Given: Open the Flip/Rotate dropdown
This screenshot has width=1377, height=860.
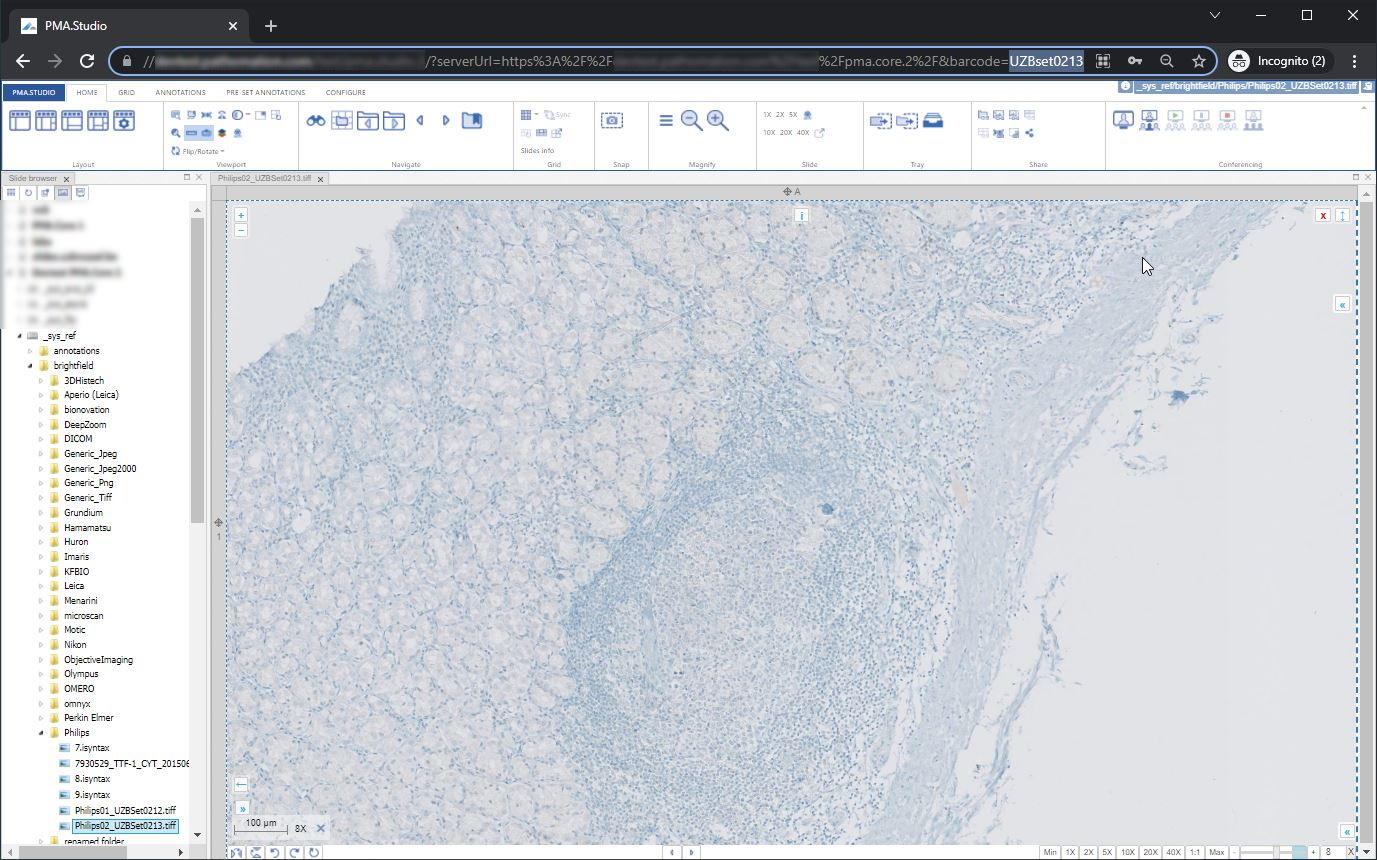Looking at the screenshot, I should [x=198, y=151].
